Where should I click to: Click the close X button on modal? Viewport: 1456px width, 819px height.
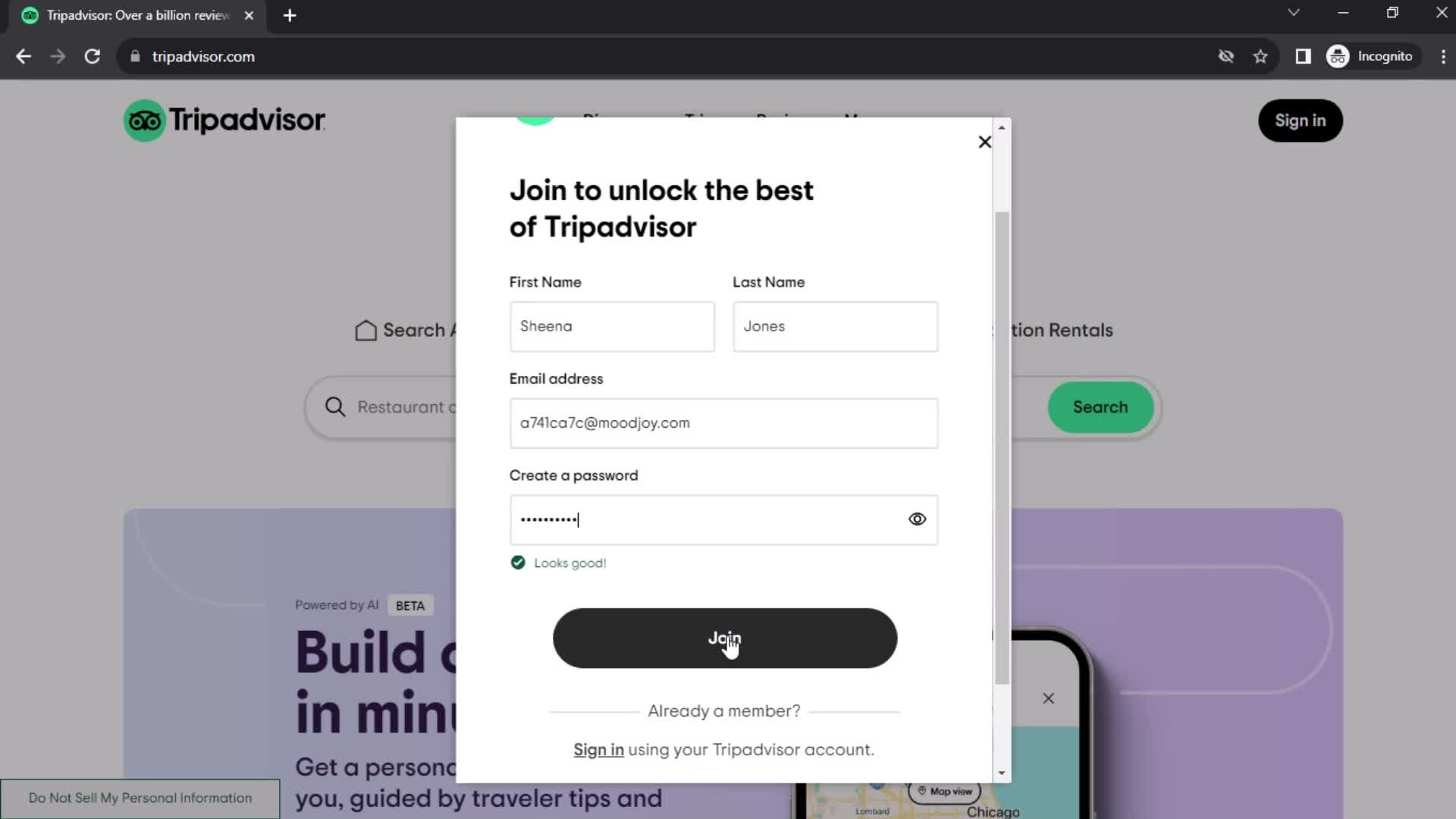(x=984, y=141)
